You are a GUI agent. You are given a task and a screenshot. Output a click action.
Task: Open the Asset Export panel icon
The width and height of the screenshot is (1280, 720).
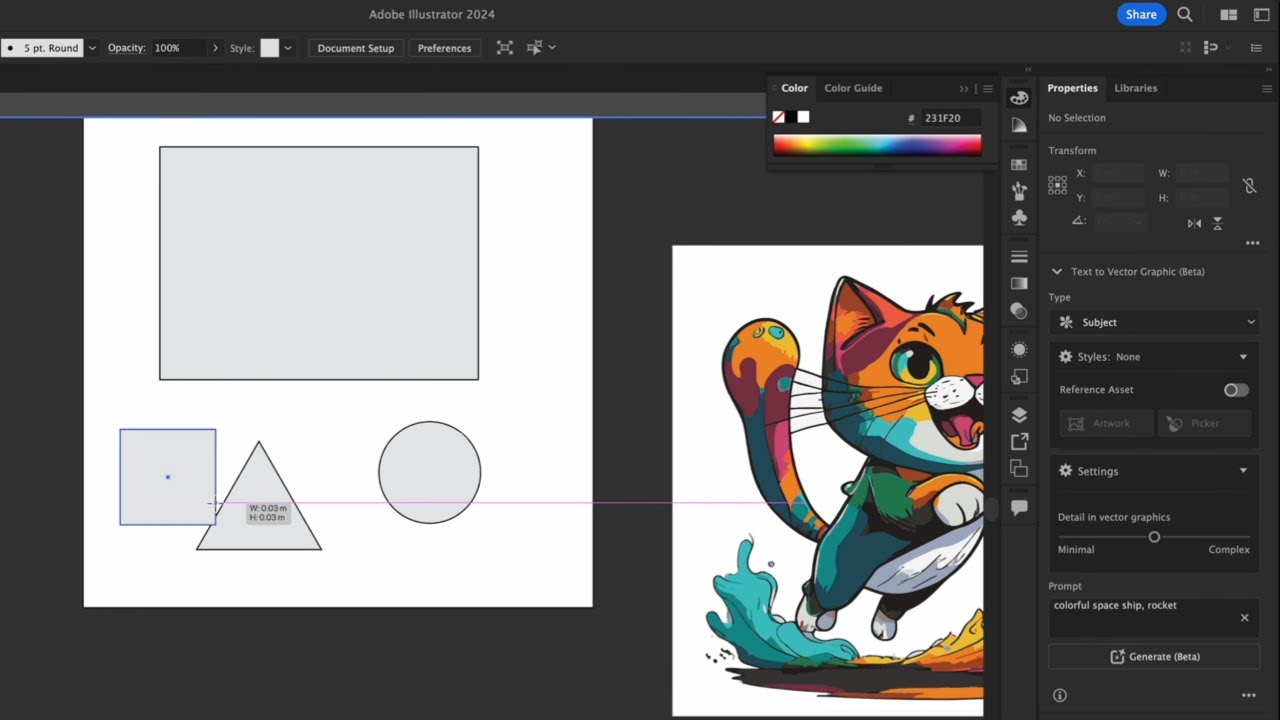click(1019, 441)
